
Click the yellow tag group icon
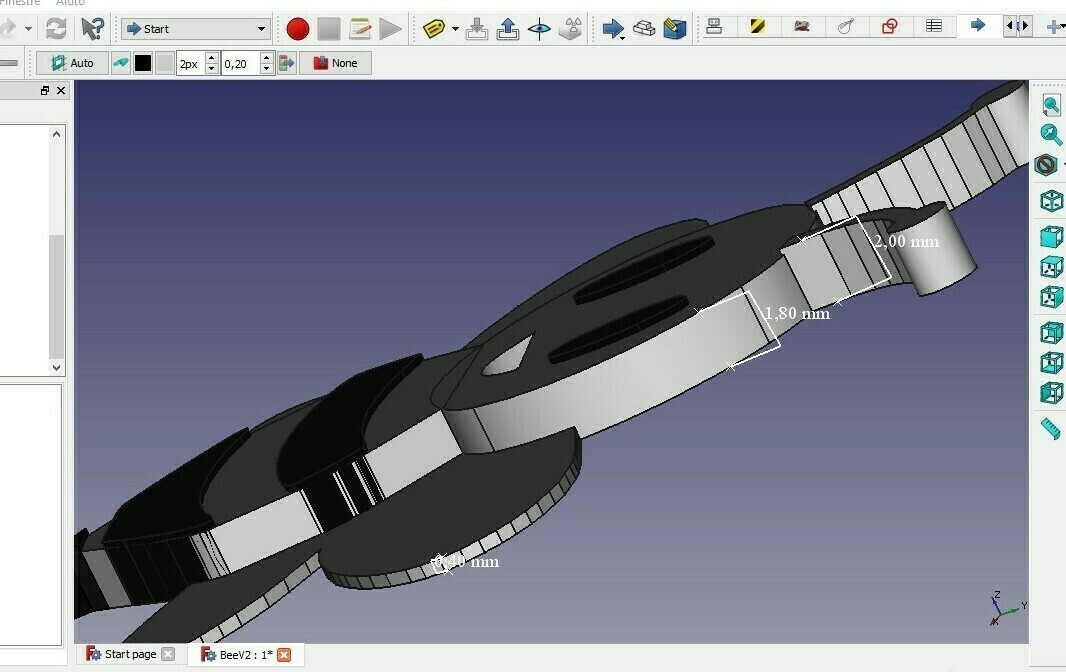tap(433, 29)
